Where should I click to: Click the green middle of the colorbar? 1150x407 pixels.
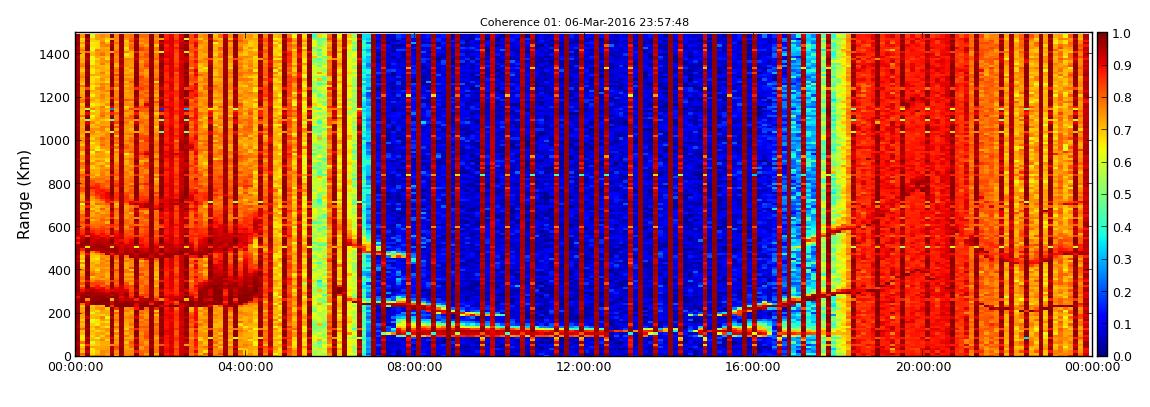point(1103,194)
